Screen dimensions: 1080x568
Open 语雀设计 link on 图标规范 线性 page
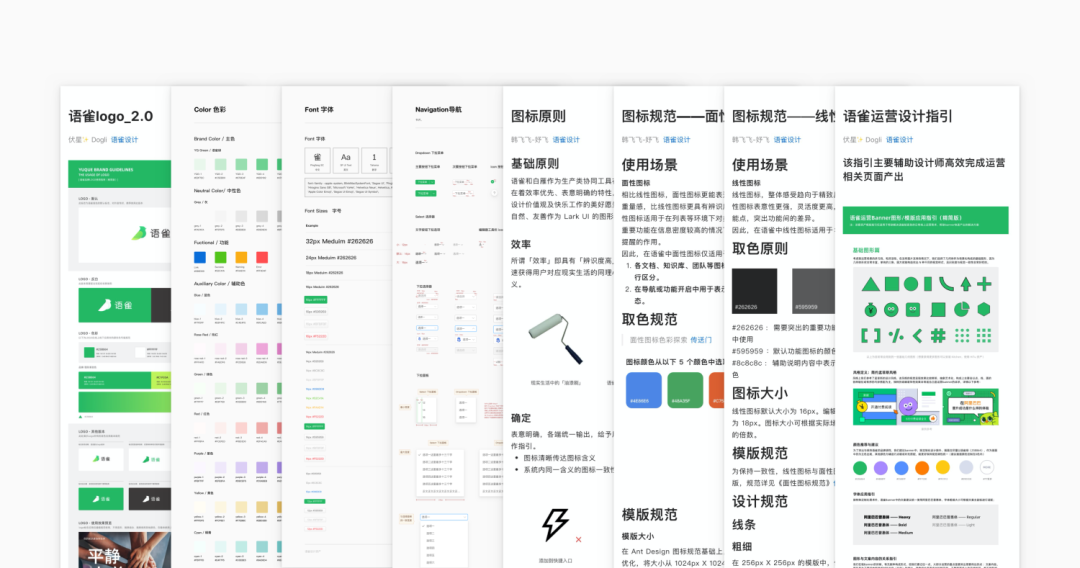click(x=787, y=140)
